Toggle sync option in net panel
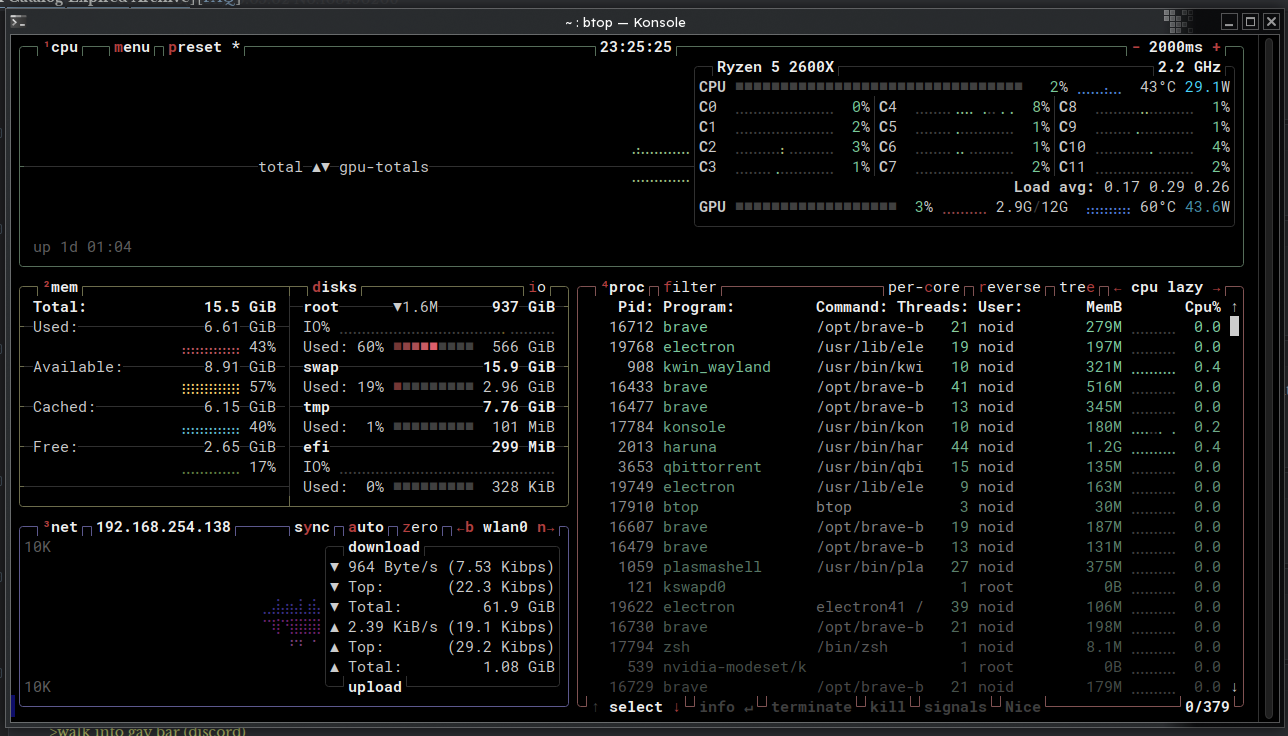 pyautogui.click(x=312, y=527)
